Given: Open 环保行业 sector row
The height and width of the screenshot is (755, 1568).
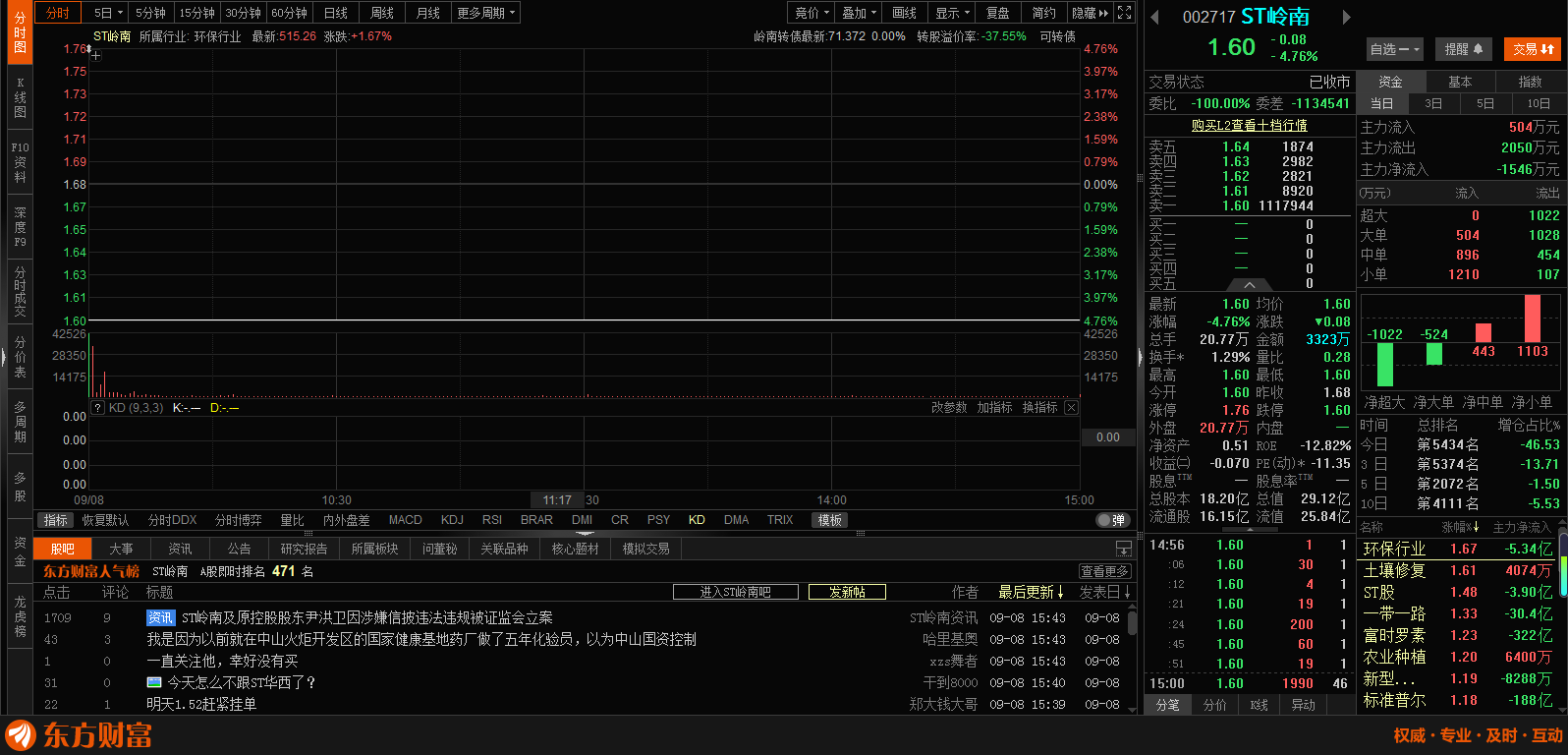Looking at the screenshot, I should 1458,549.
